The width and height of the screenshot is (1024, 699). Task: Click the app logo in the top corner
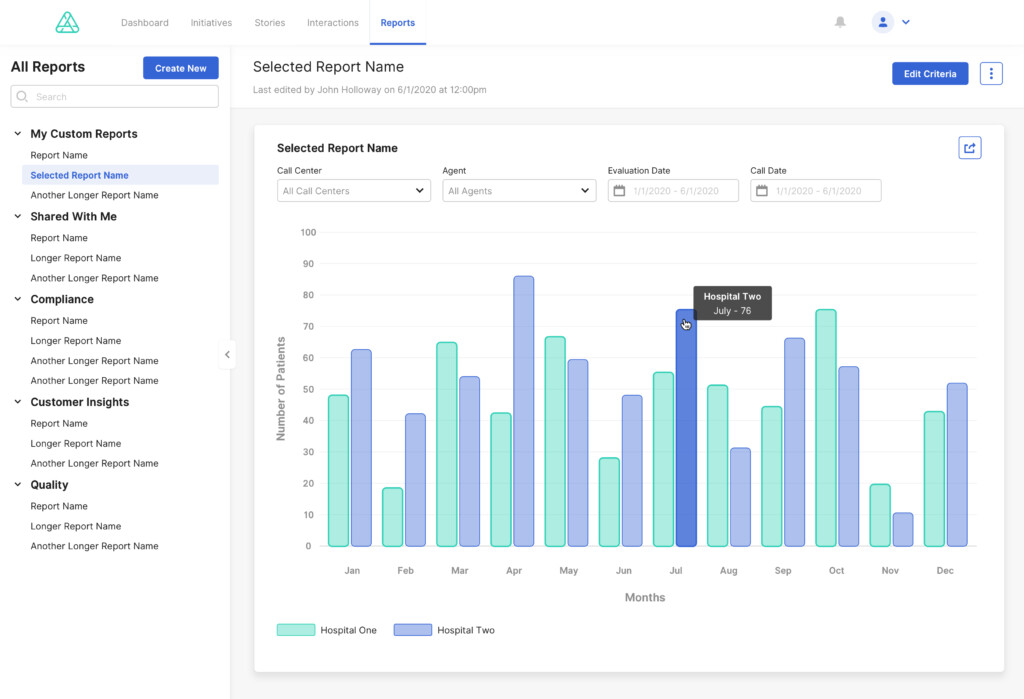[x=67, y=21]
